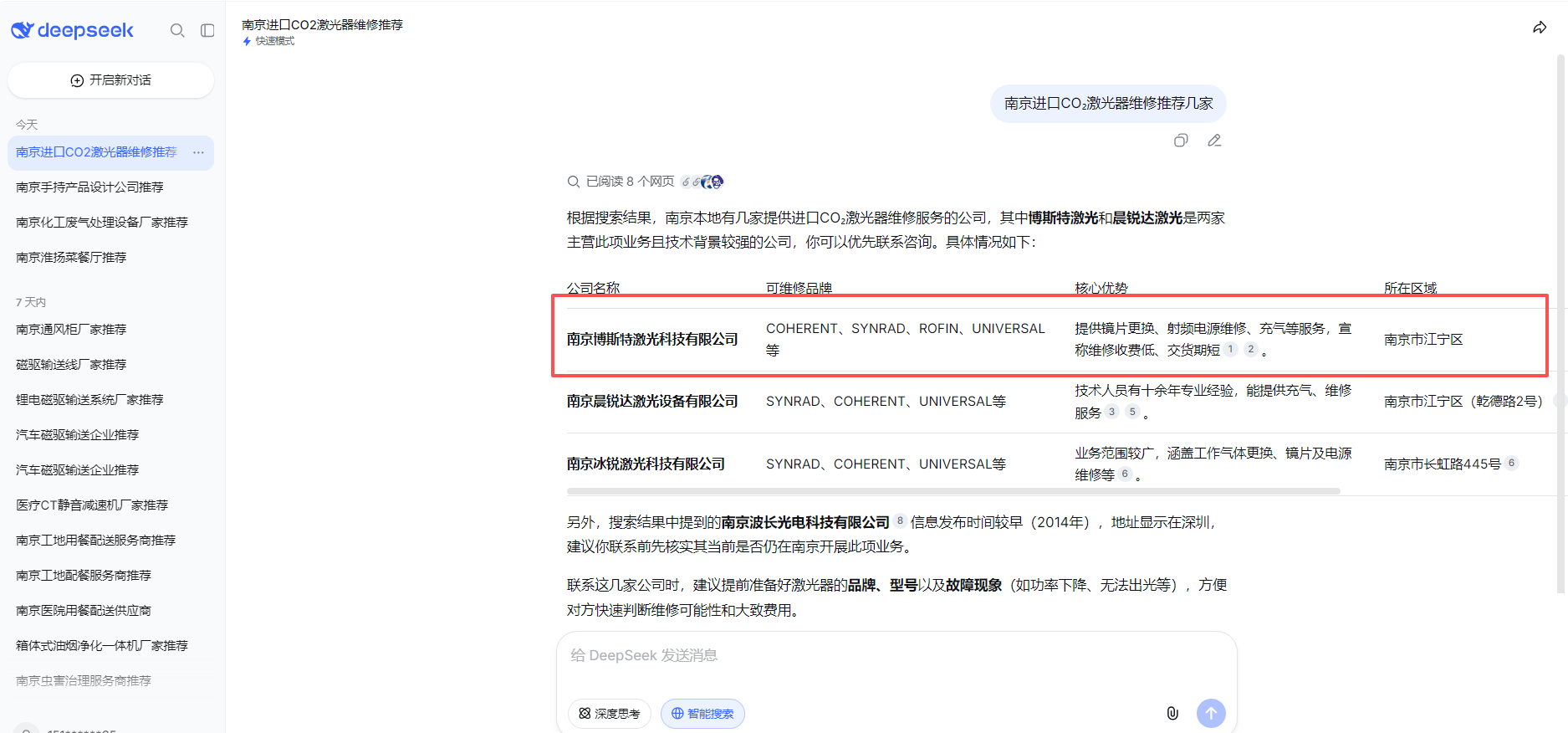Screen dimensions: 1568x733
Task: Start a new chat with 开启新对话
Action: coord(111,80)
